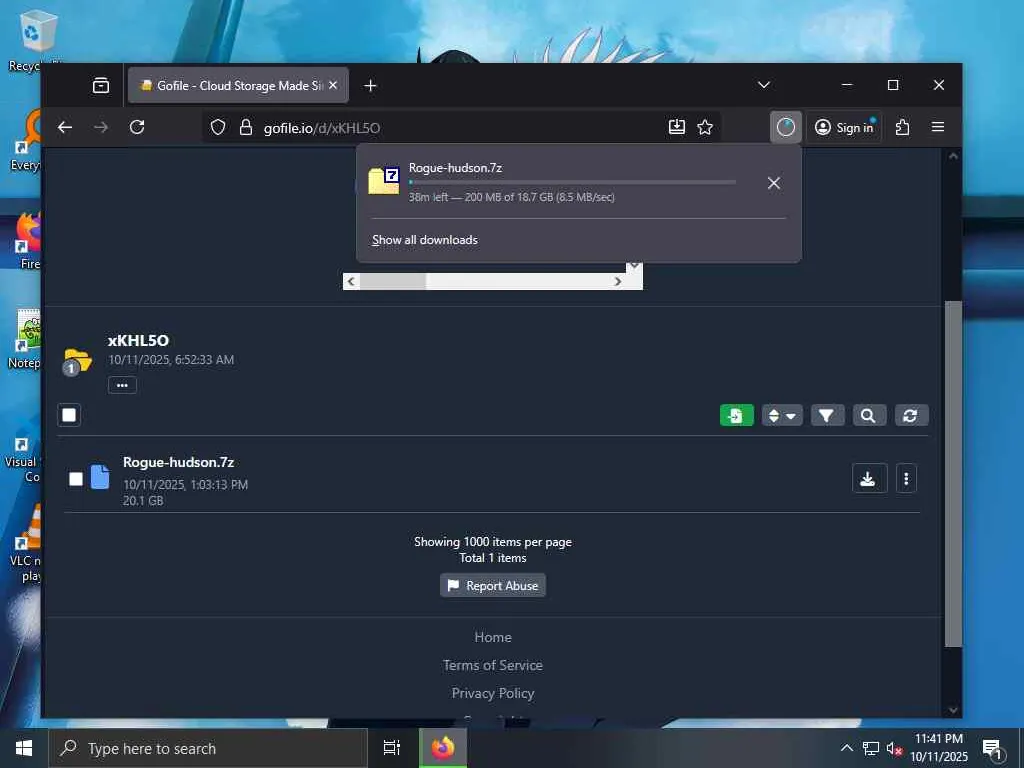Click the Total 1 items text
Screen dimensions: 1024x768
pos(493,558)
